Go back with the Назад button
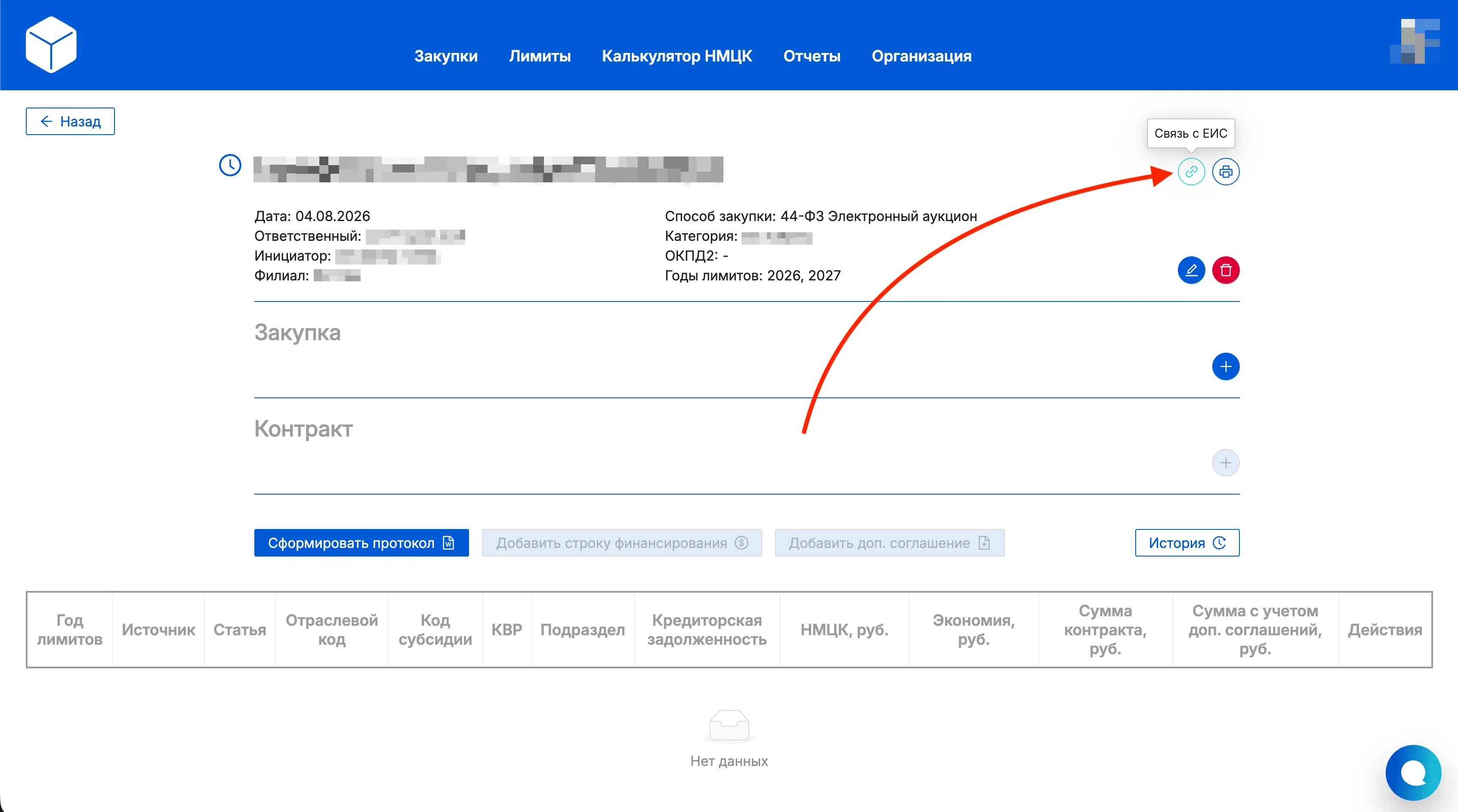The width and height of the screenshot is (1458, 812). 70,121
